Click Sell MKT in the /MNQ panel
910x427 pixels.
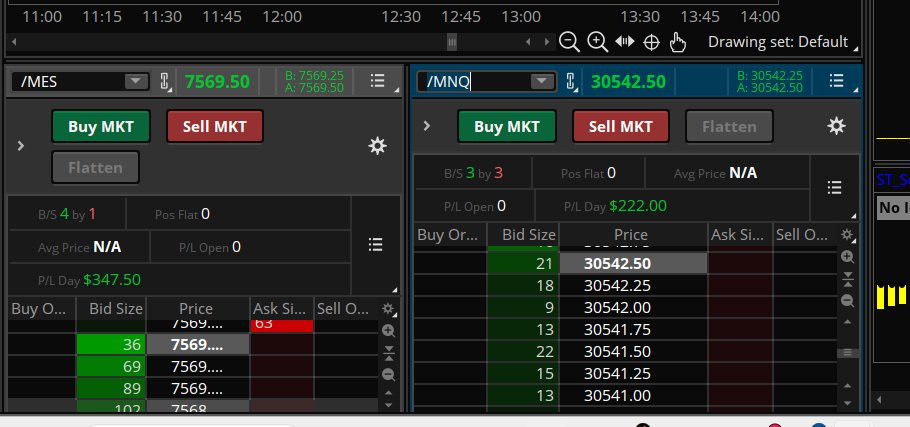(620, 126)
